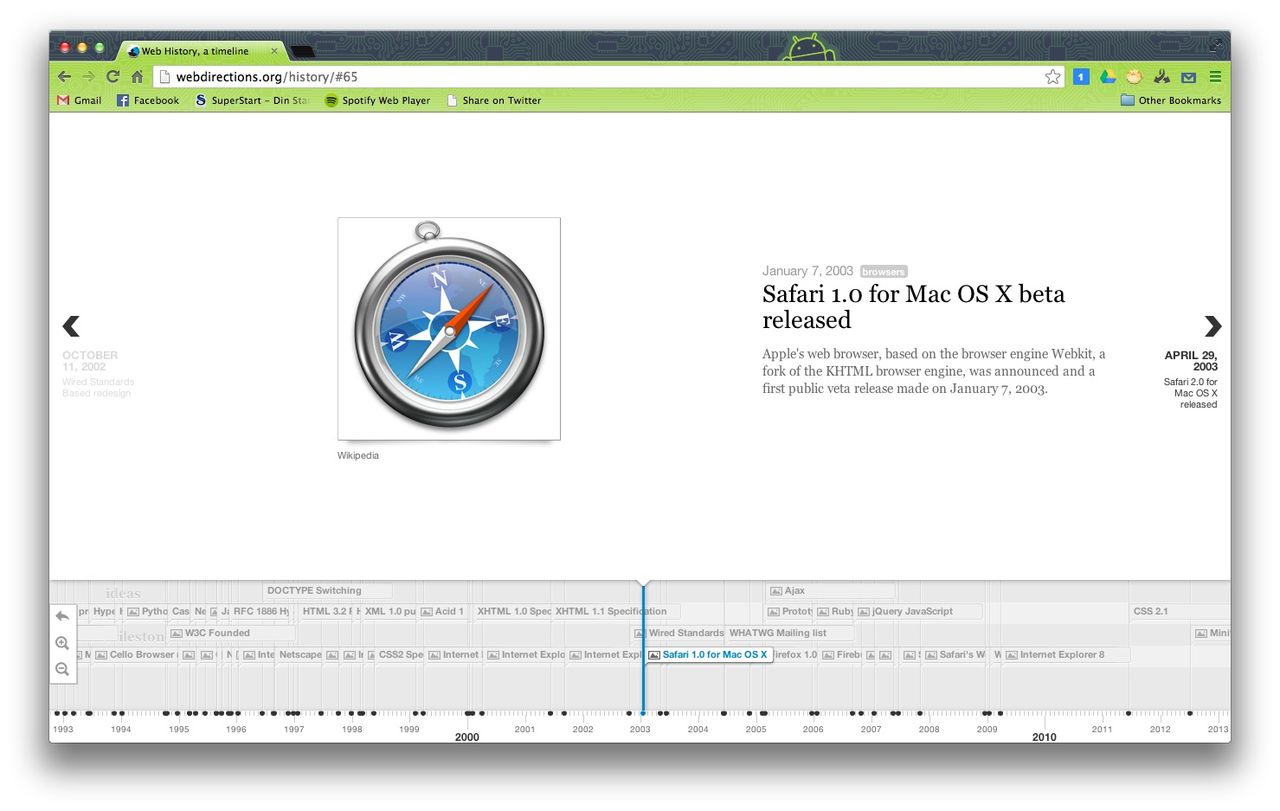Go to next event with right chevron

coord(1212,326)
